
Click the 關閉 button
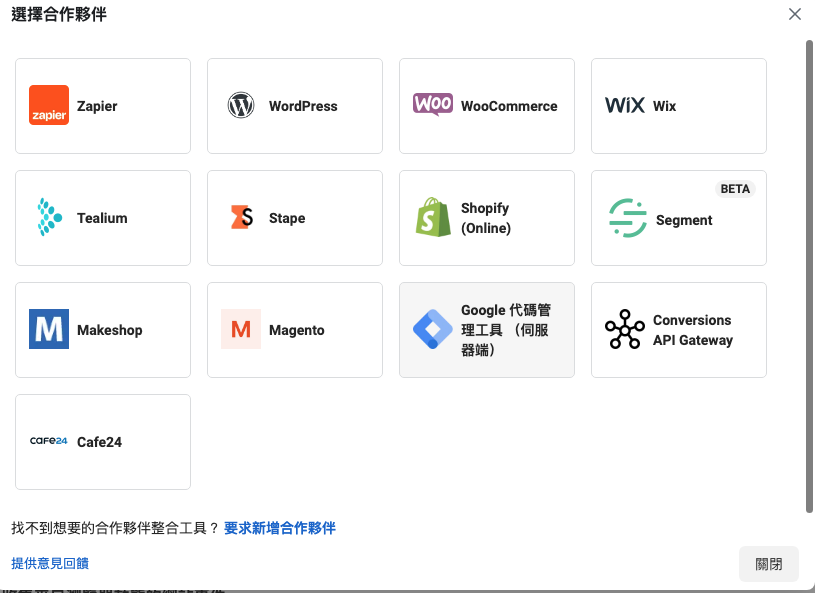point(769,564)
